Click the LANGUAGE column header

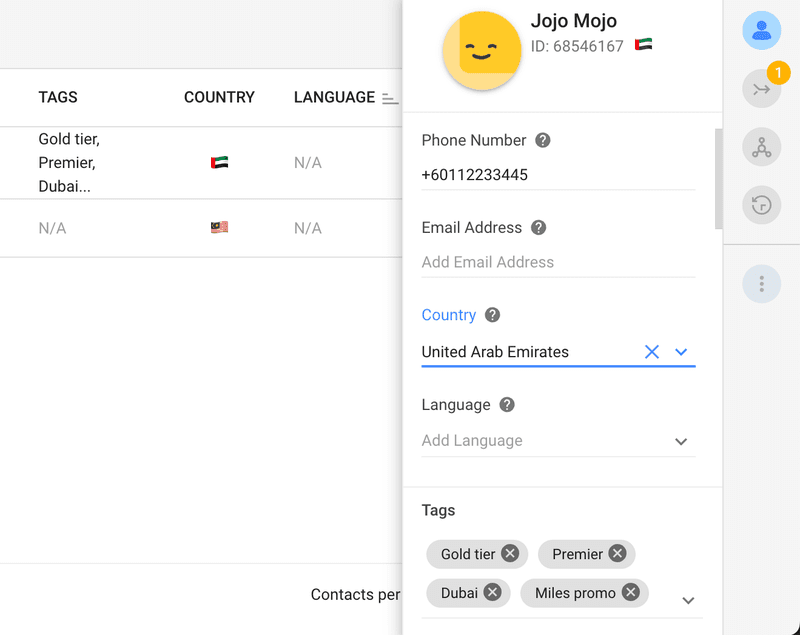[334, 97]
